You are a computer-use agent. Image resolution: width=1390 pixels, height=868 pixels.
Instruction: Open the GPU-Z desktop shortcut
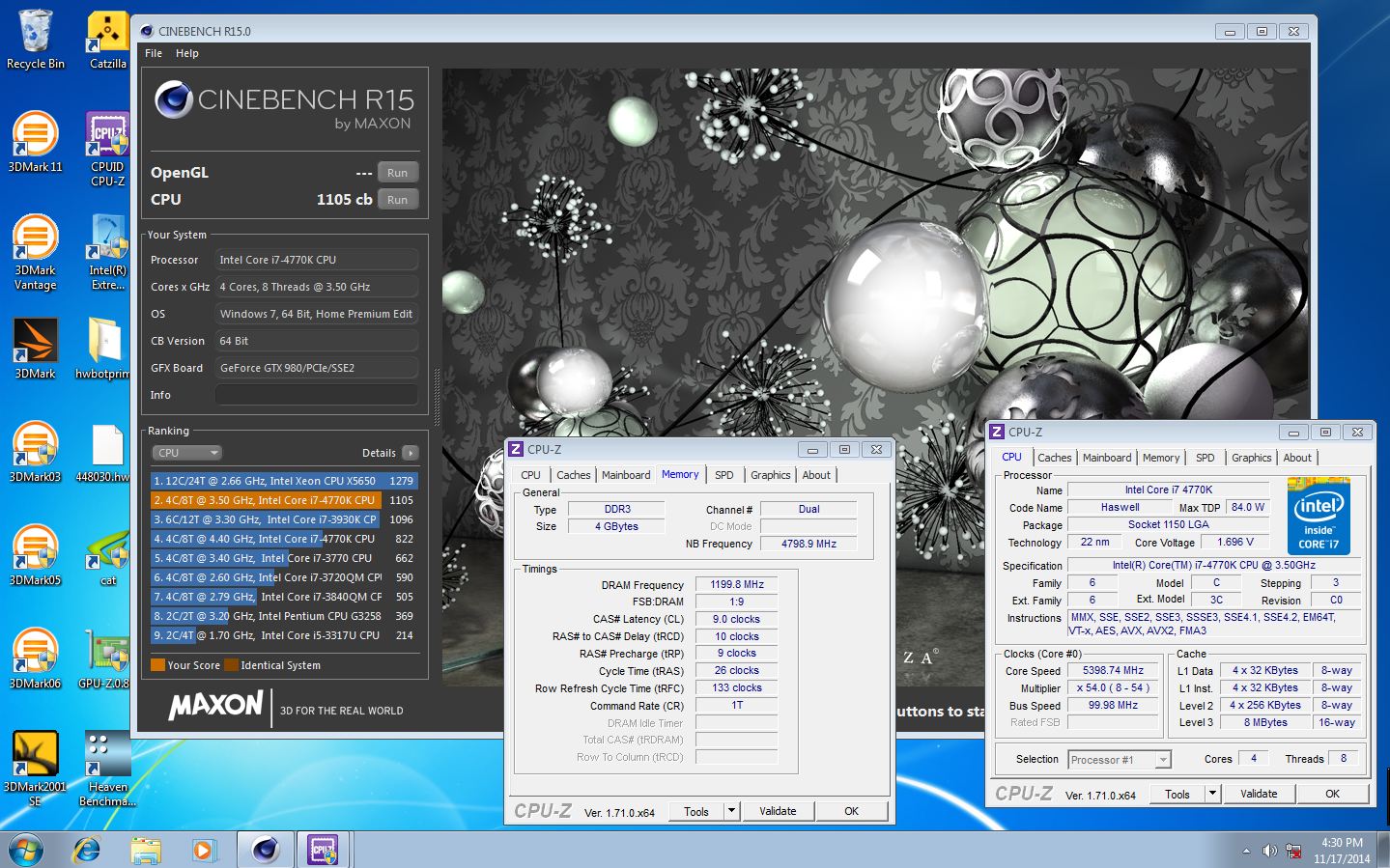pos(106,658)
